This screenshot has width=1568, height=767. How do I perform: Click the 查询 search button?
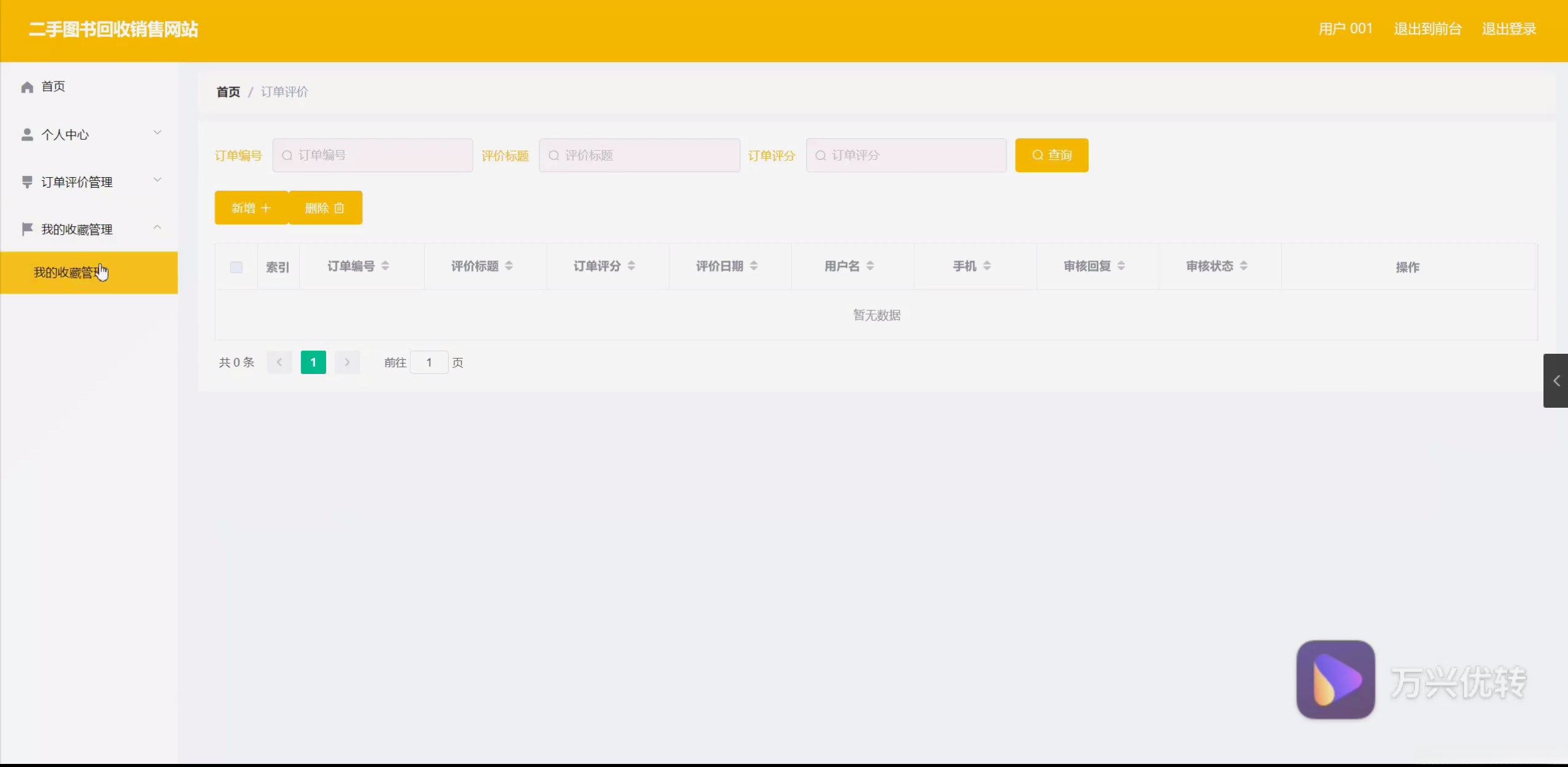pos(1051,155)
